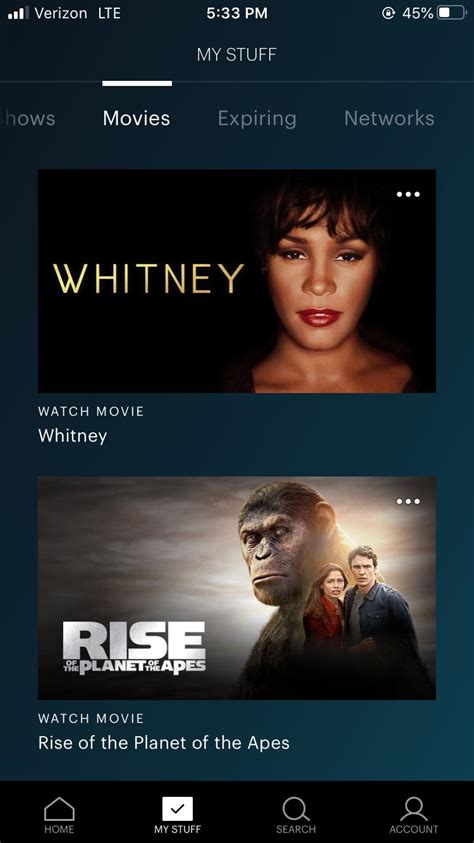Switch to the Movies tab
Screen dimensions: 474x843
(x=137, y=118)
